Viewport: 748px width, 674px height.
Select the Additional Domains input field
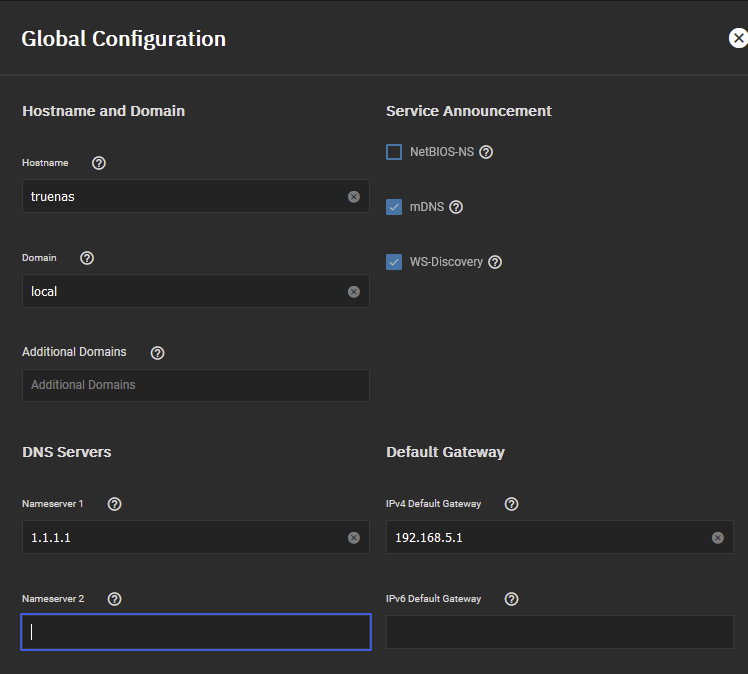pos(196,385)
